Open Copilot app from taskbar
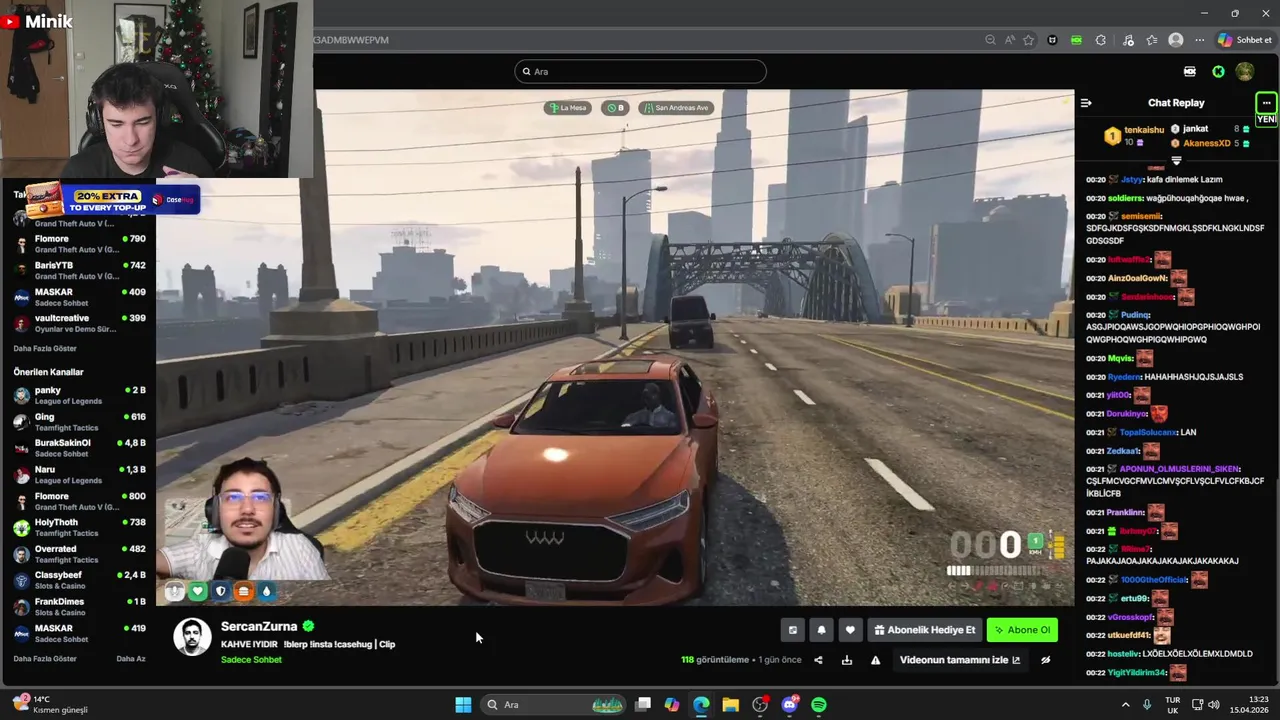This screenshot has width=1280, height=720. pyautogui.click(x=672, y=705)
